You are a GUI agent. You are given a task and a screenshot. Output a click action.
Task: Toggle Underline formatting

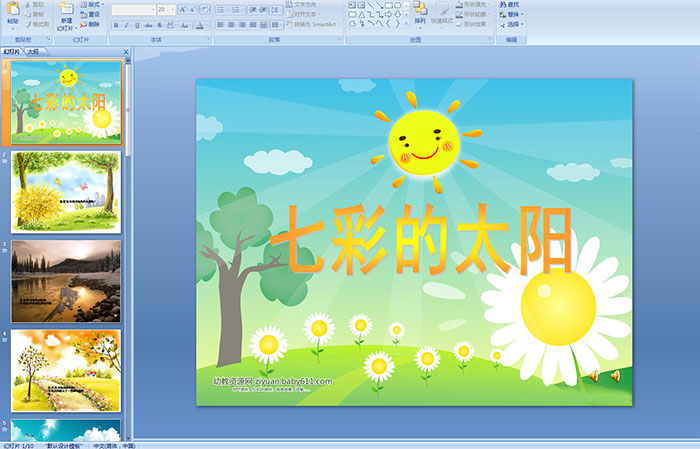point(138,25)
